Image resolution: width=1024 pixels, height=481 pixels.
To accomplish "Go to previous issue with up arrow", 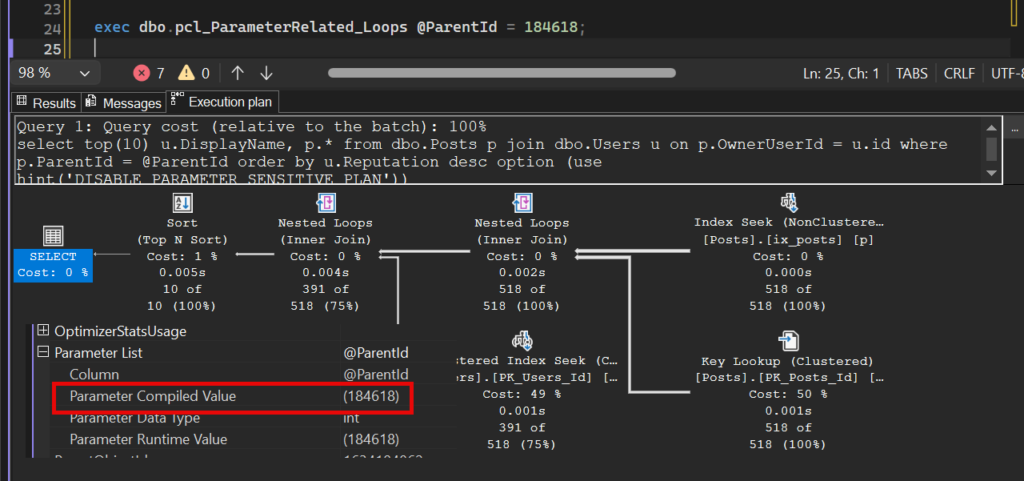I will click(238, 73).
